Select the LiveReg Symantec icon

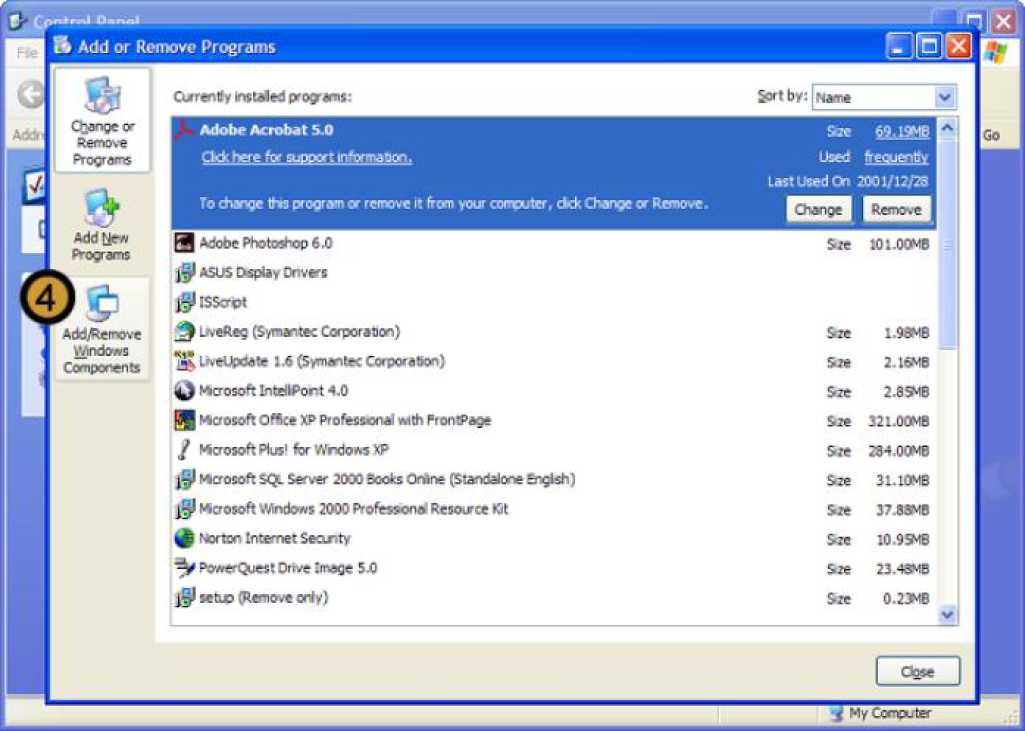(x=184, y=332)
